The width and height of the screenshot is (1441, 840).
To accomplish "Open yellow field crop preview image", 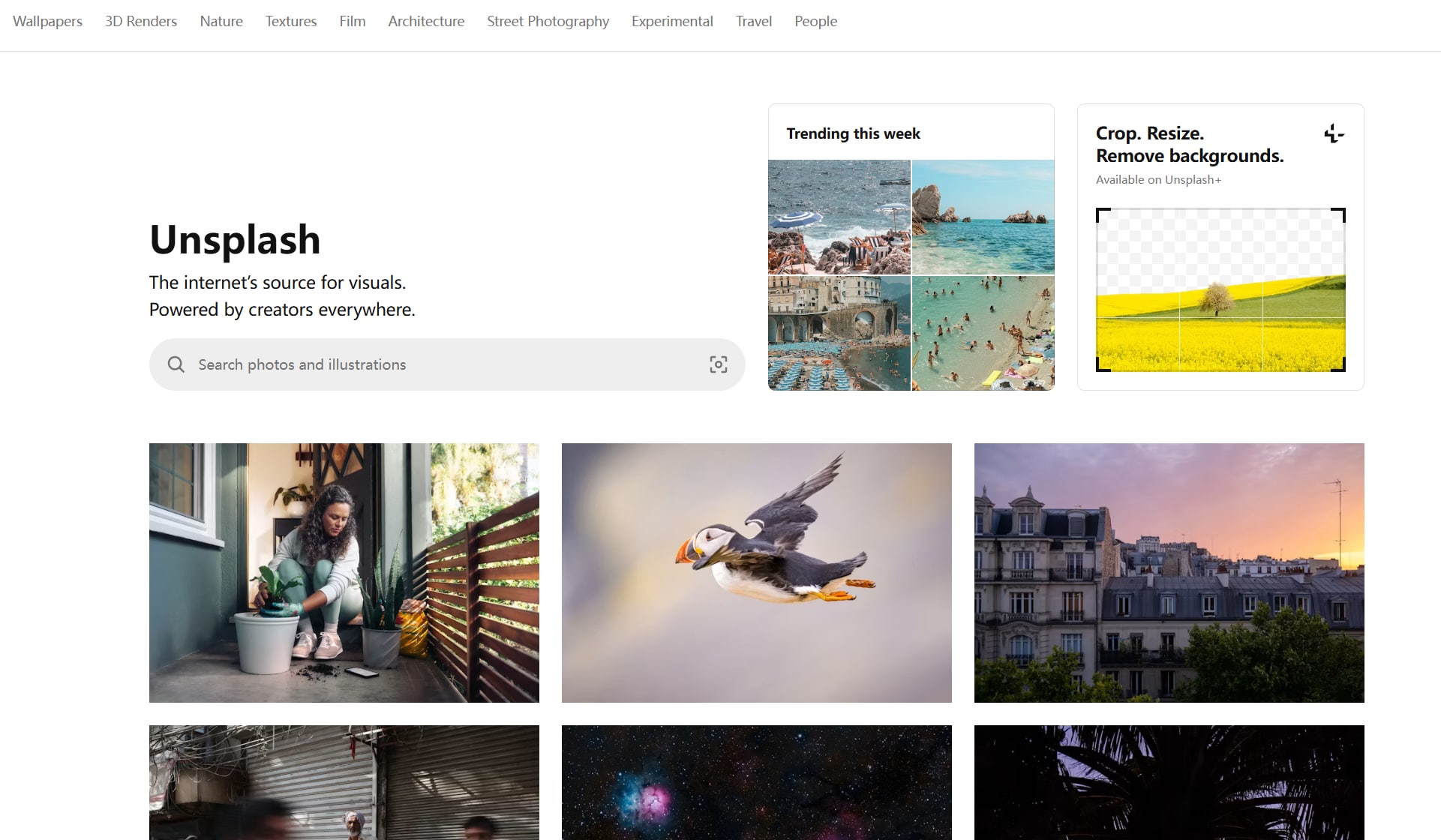I will point(1220,289).
